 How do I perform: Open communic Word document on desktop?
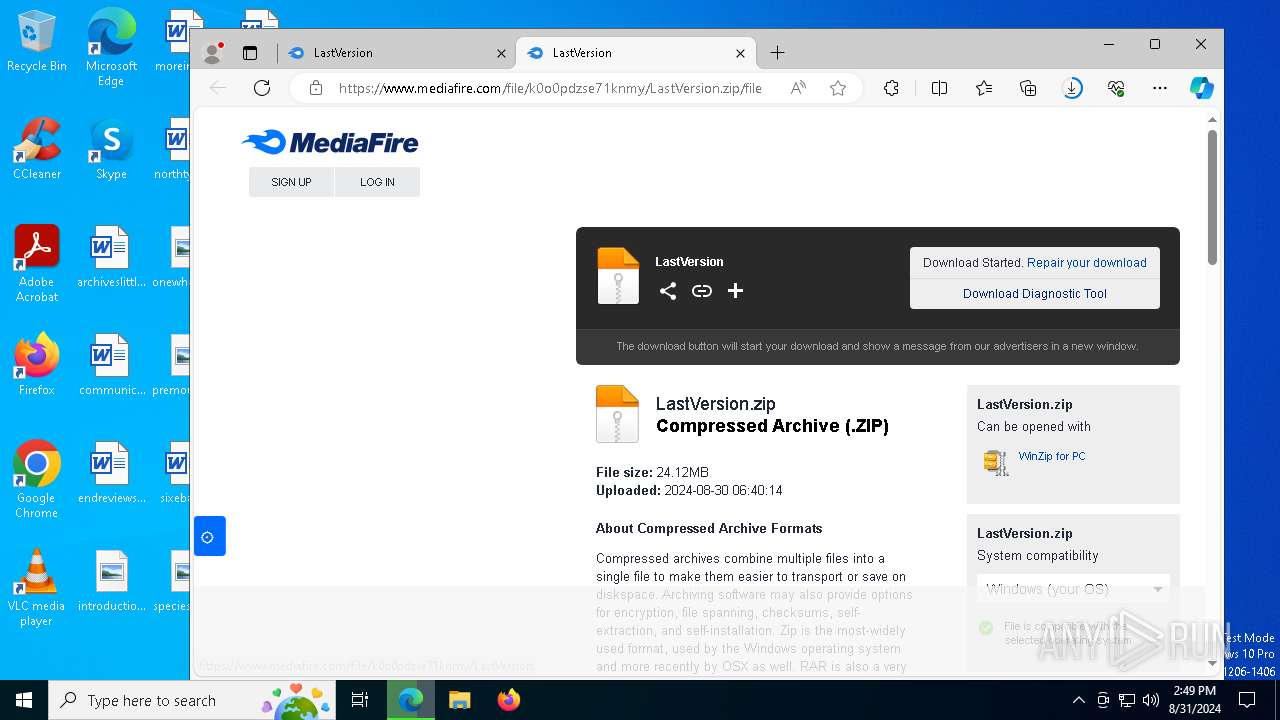(x=111, y=366)
